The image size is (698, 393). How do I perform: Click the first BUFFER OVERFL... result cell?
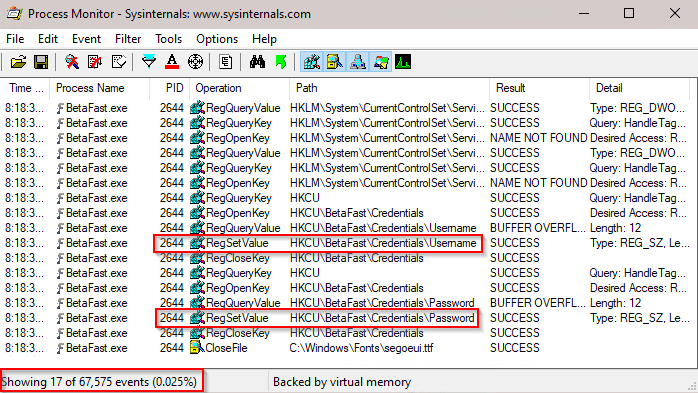(538, 228)
